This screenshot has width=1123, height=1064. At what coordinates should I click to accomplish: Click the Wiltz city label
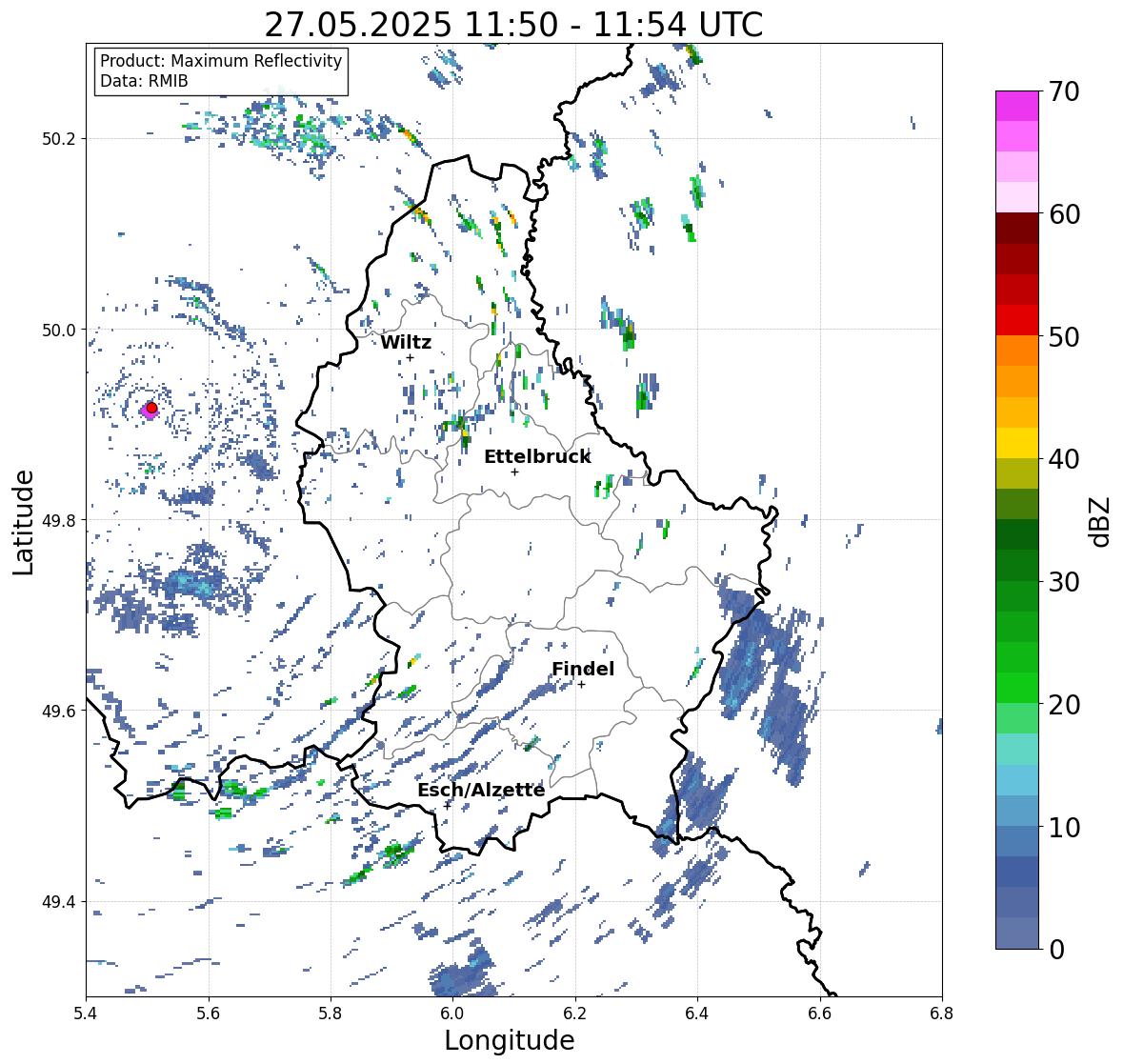tap(406, 342)
